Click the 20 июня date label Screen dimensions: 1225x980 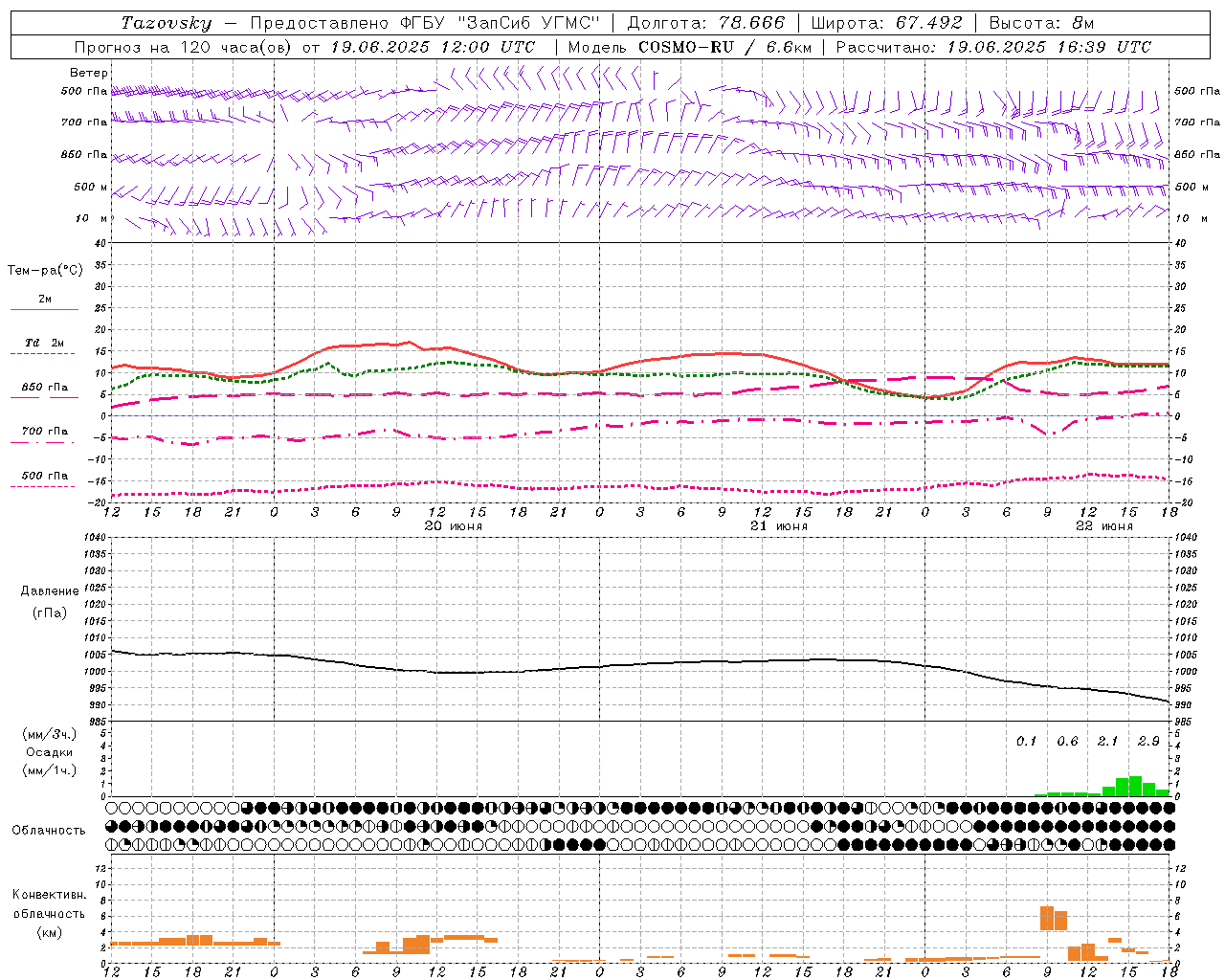click(x=454, y=526)
